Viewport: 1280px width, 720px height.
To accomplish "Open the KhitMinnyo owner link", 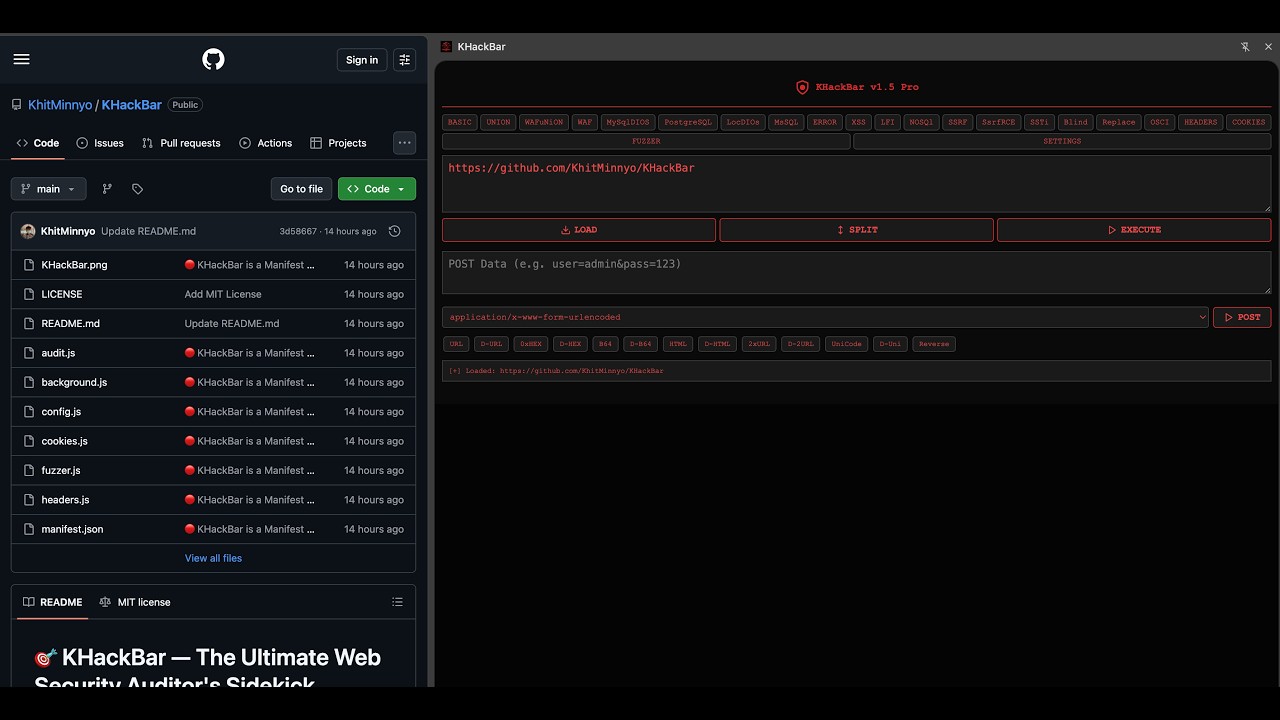I will pyautogui.click(x=60, y=105).
